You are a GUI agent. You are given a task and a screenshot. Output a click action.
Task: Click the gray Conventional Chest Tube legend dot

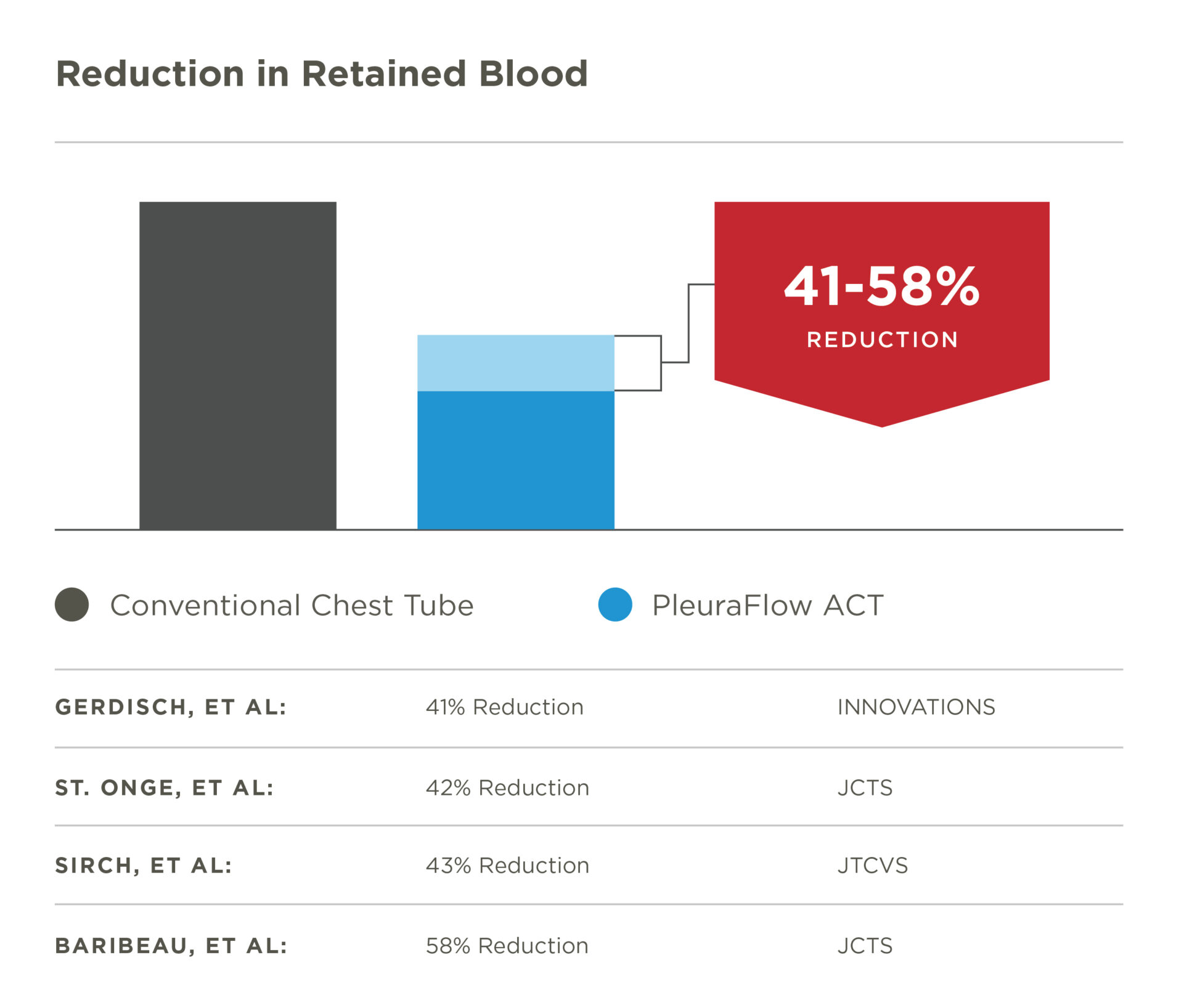pyautogui.click(x=71, y=604)
